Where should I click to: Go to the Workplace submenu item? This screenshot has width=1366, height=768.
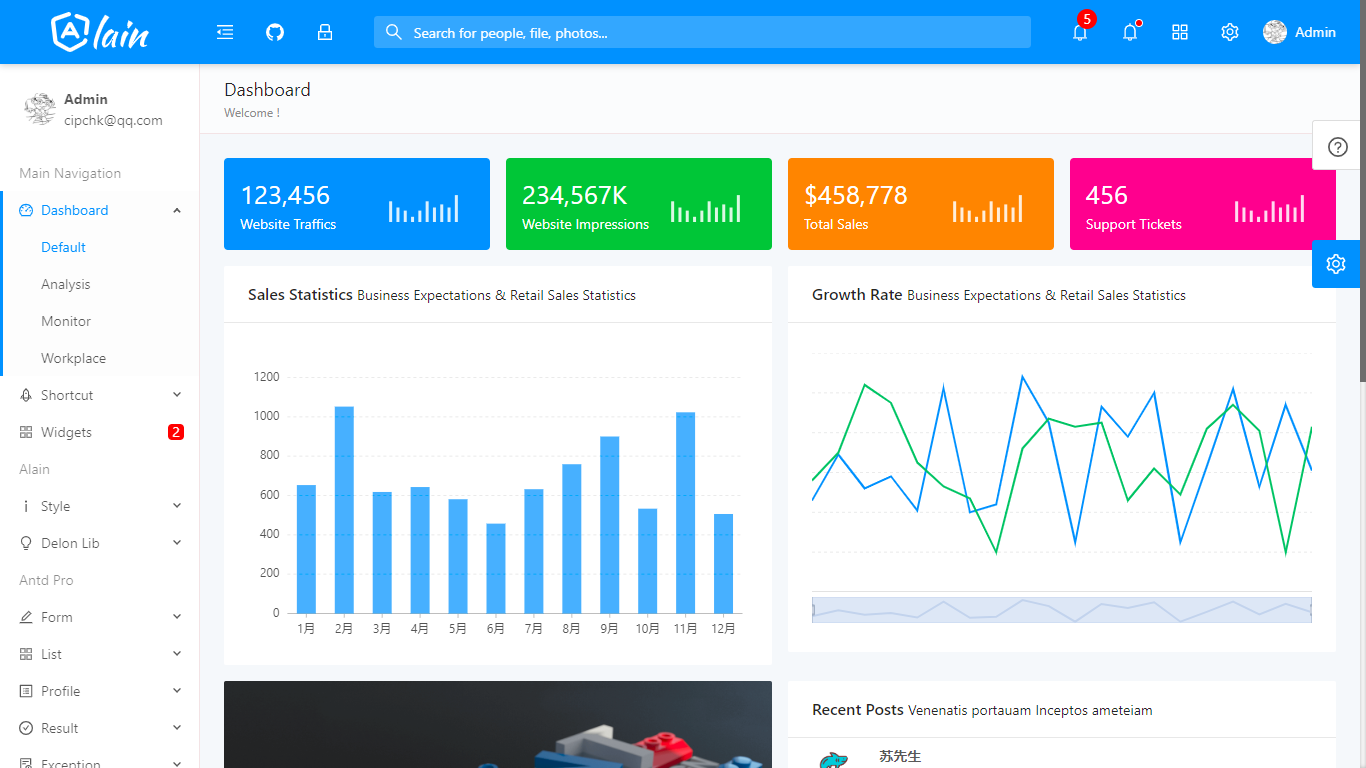click(73, 358)
